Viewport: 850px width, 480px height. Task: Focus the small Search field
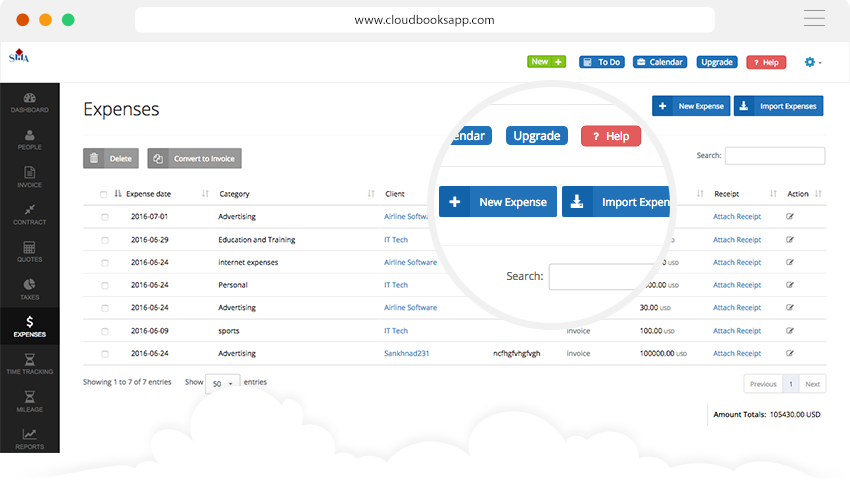[775, 156]
